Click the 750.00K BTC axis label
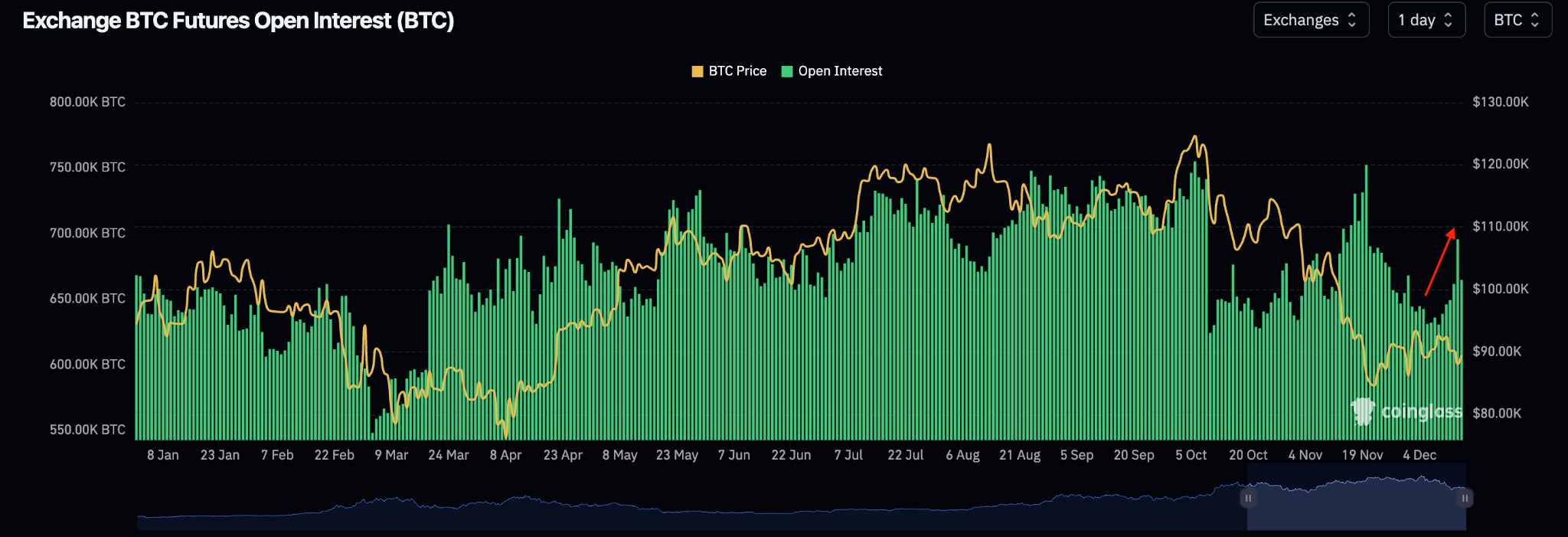This screenshot has height=537, width=1568. [87, 167]
